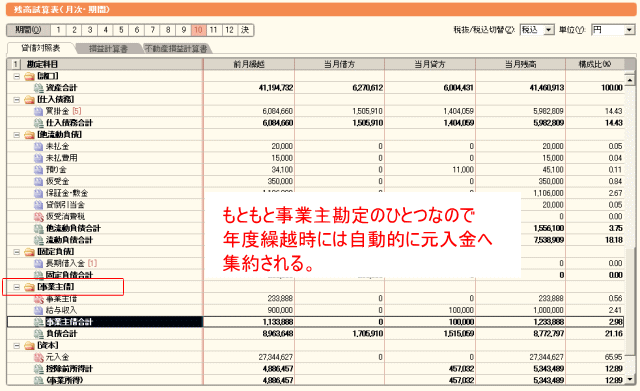
Task: Click the 元入金 account icon
Action: pyautogui.click(x=39, y=358)
